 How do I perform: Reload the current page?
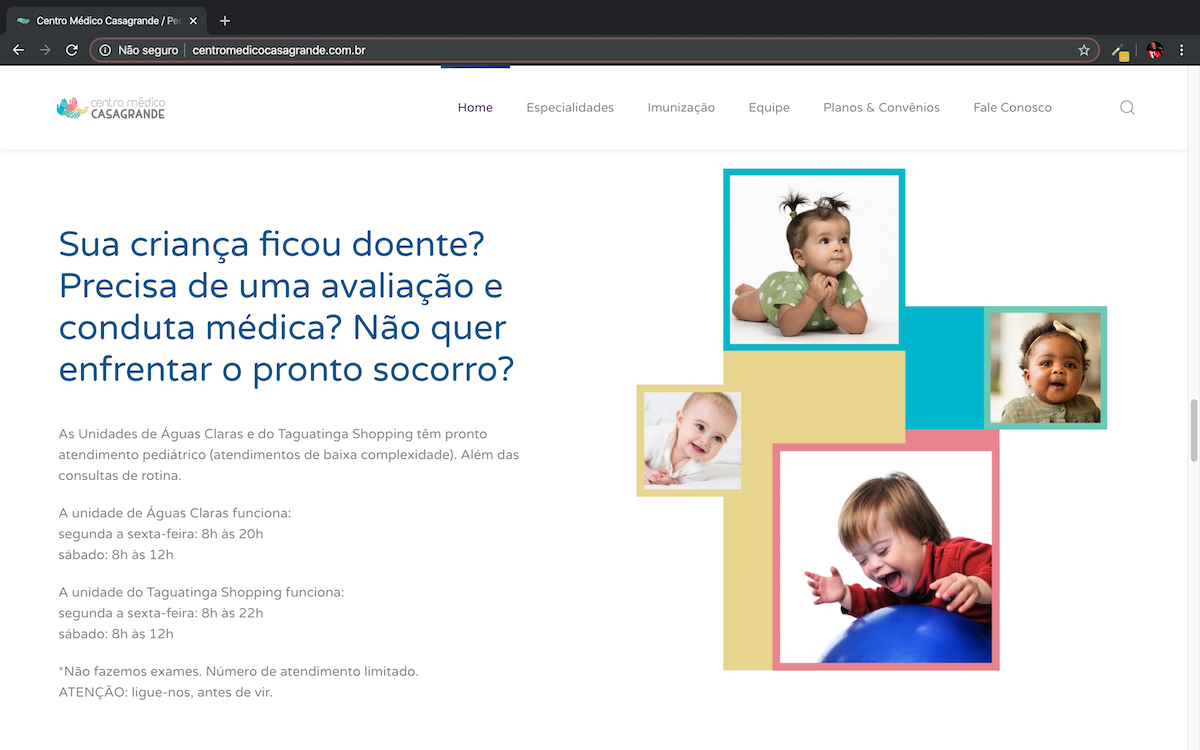[x=72, y=50]
